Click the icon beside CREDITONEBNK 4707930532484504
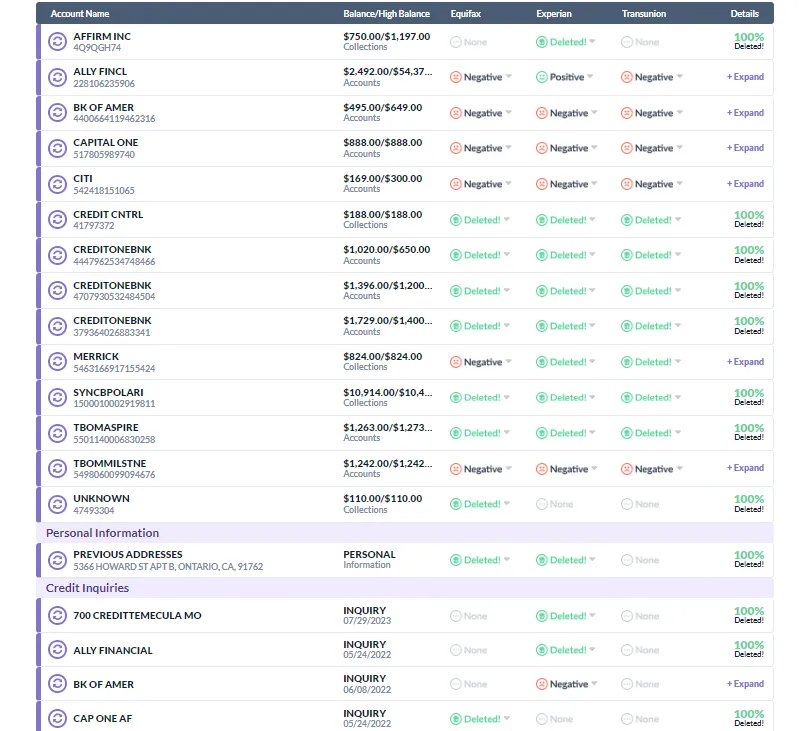Image resolution: width=812 pixels, height=731 pixels. click(x=57, y=291)
